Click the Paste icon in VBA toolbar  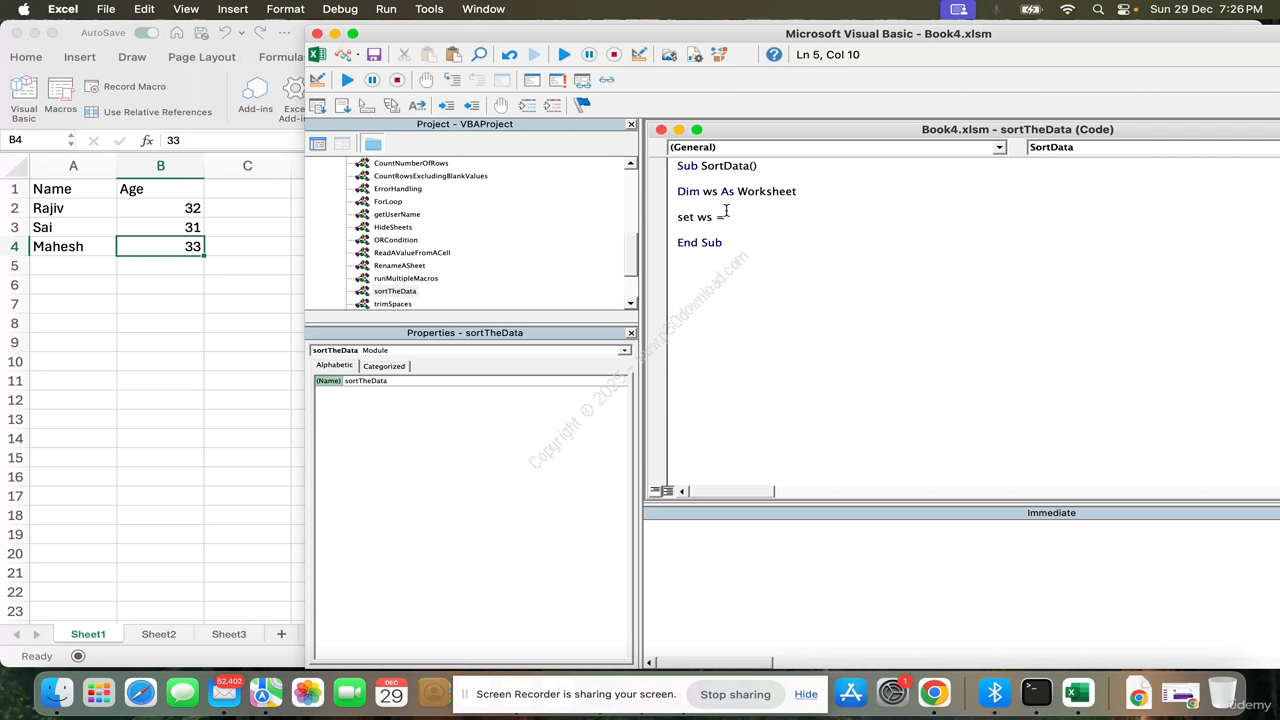point(453,54)
